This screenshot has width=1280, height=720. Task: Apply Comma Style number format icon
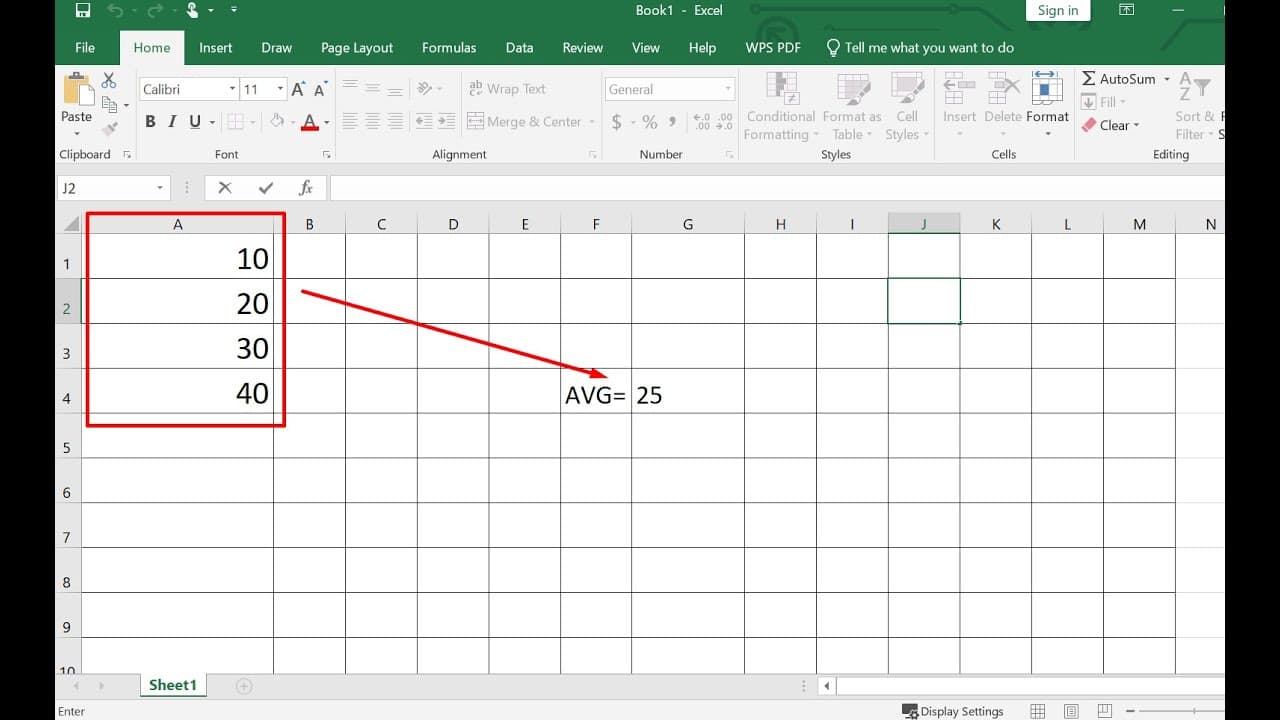coord(673,122)
